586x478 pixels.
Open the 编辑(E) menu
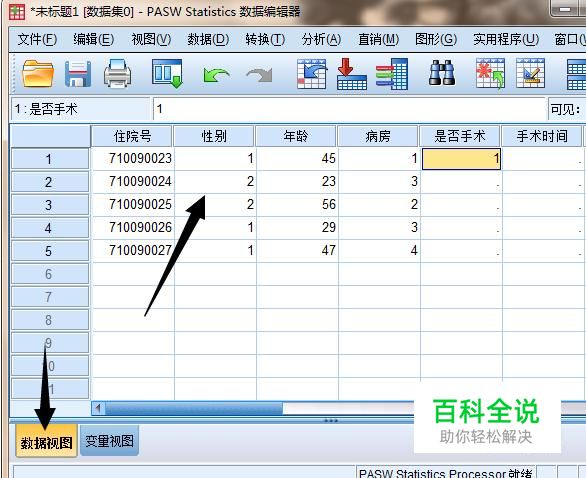tap(93, 39)
